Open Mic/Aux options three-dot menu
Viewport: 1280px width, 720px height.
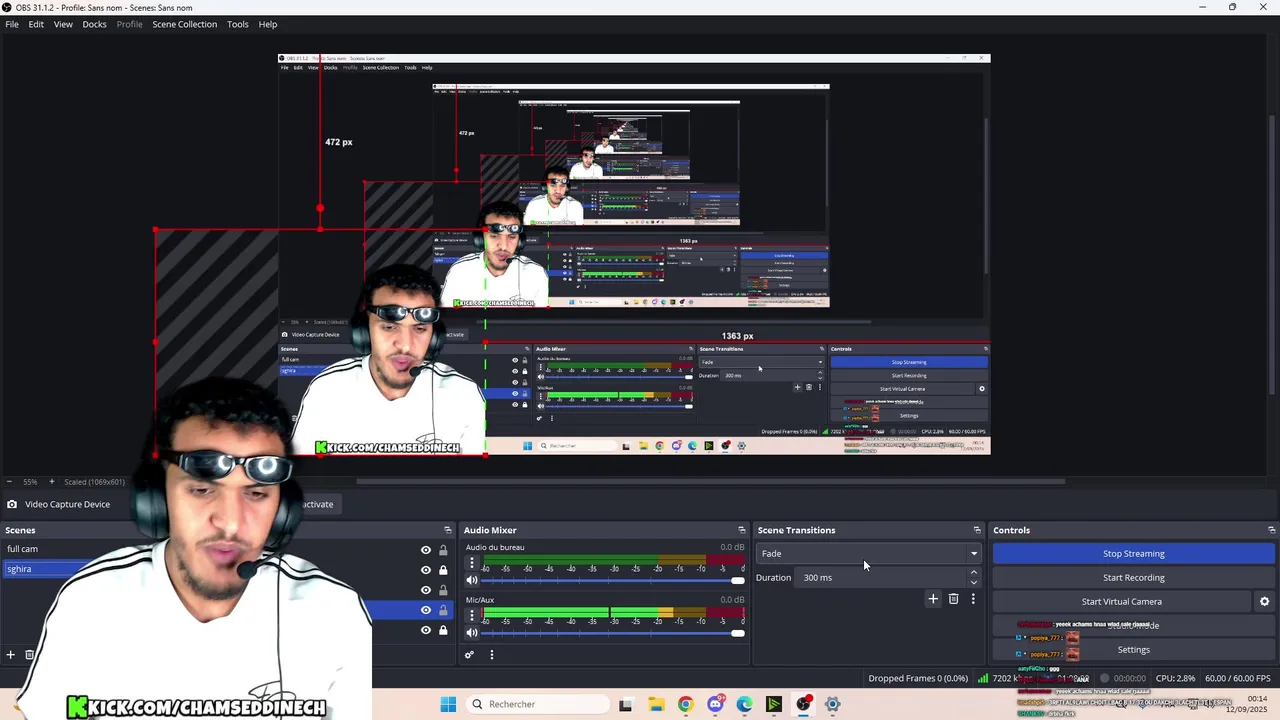[x=472, y=616]
